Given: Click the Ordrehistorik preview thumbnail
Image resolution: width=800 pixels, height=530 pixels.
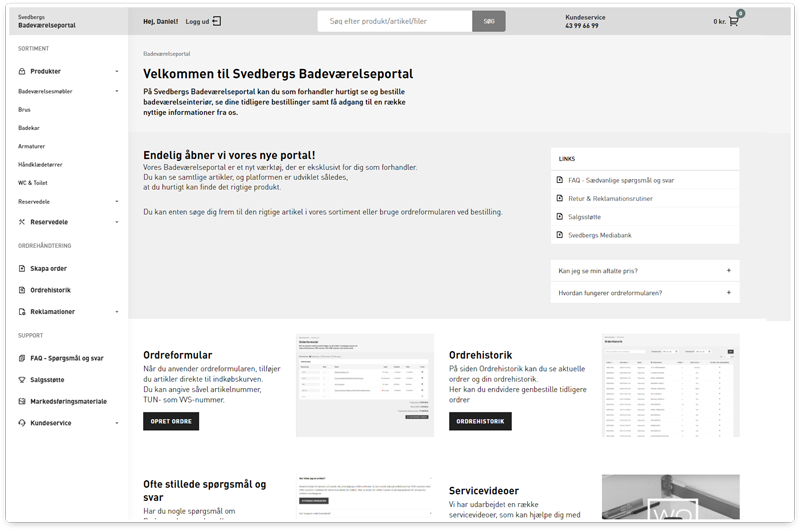Looking at the screenshot, I should click(670, 385).
